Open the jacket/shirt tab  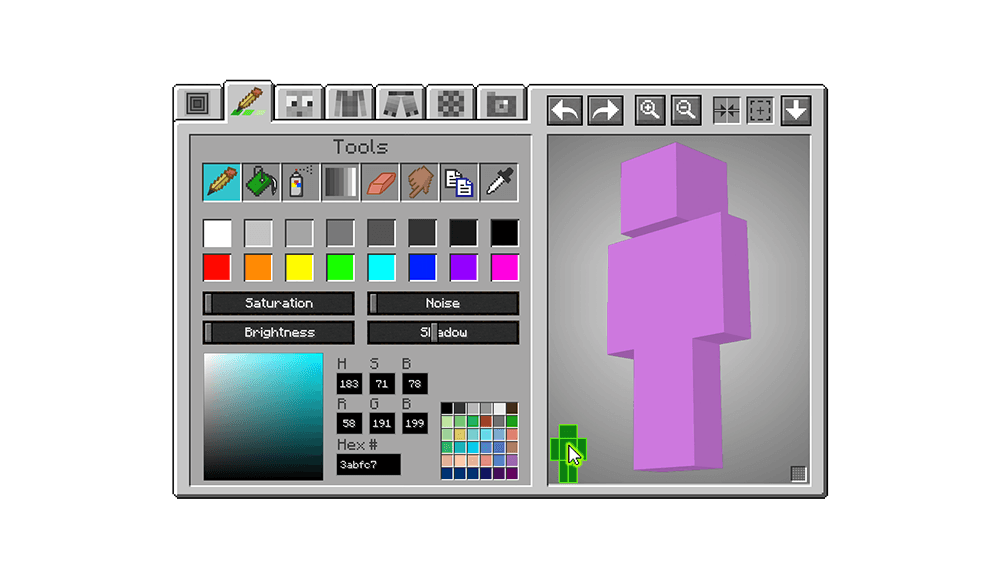[x=350, y=103]
